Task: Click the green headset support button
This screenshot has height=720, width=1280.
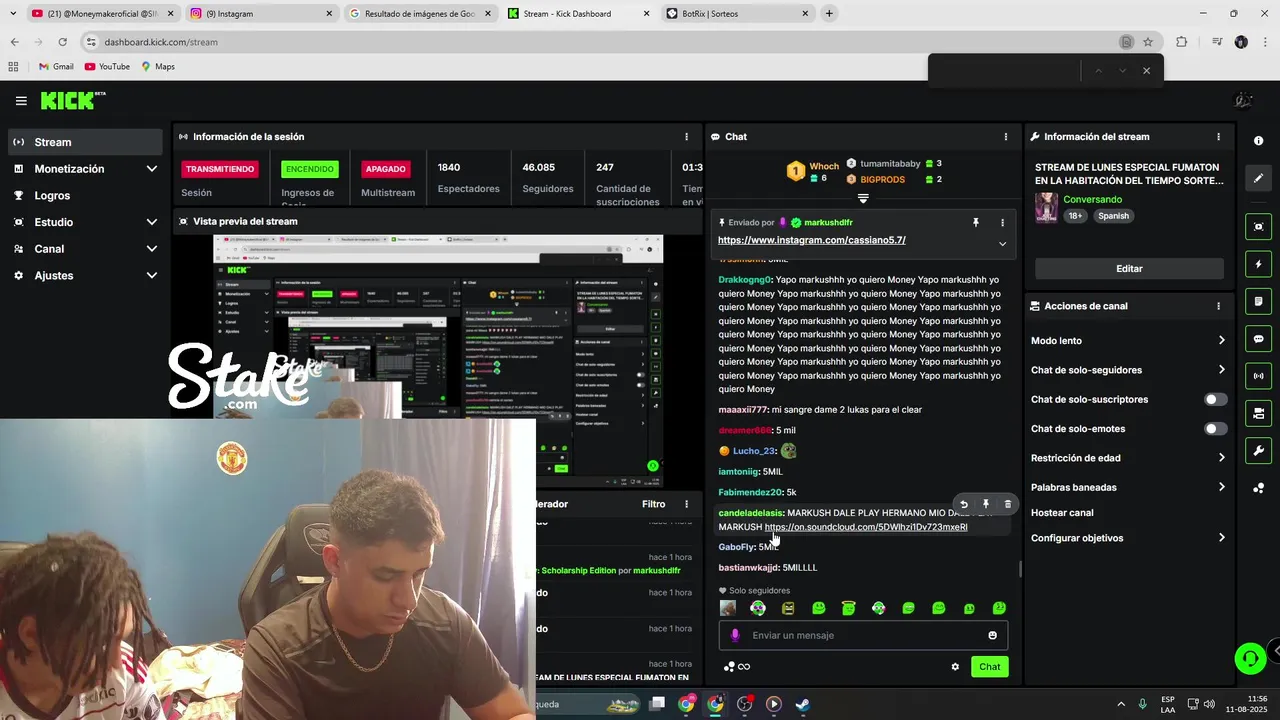Action: 1250,658
